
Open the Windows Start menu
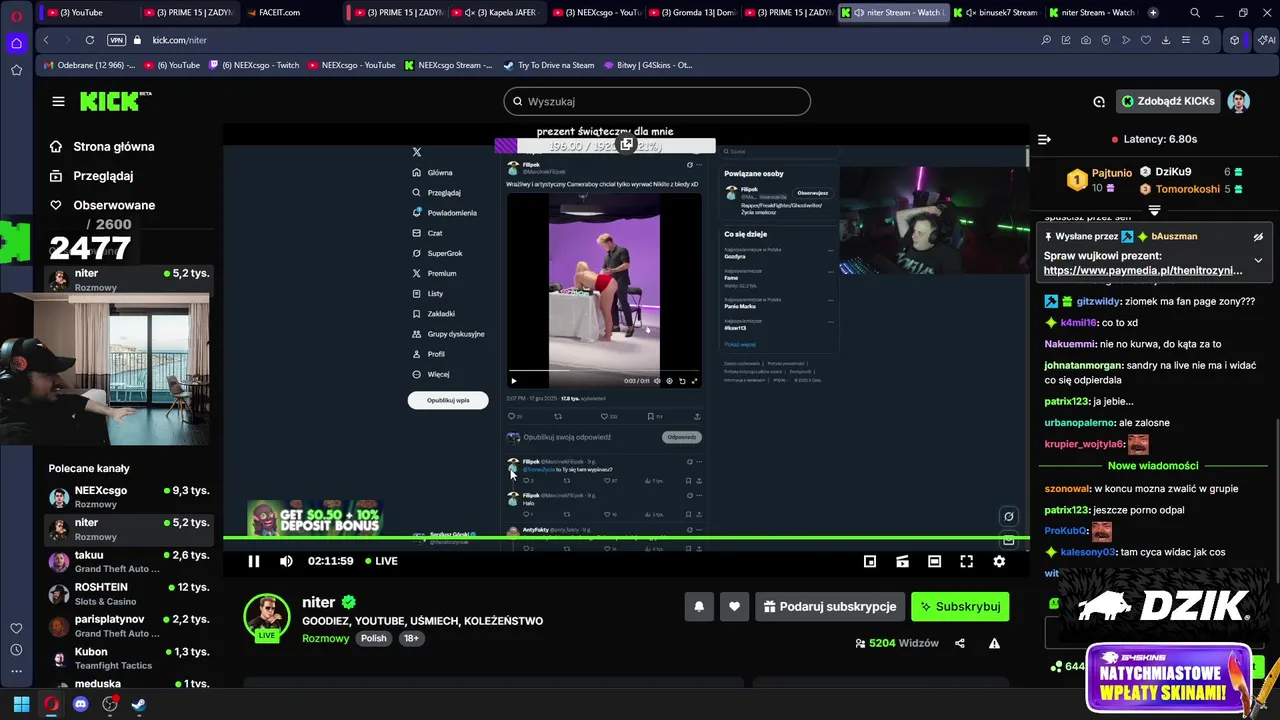21,704
